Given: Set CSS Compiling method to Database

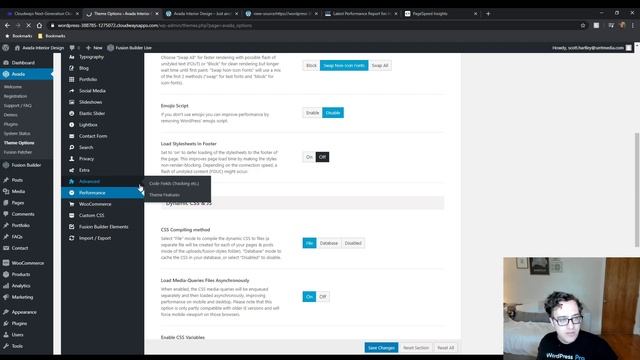Looking at the screenshot, I should (x=329, y=243).
